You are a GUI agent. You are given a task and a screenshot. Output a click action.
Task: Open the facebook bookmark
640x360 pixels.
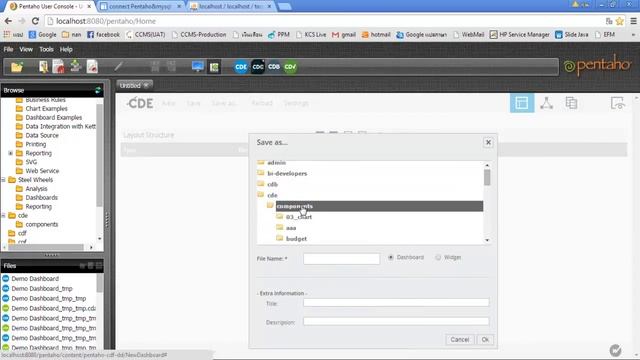104,35
